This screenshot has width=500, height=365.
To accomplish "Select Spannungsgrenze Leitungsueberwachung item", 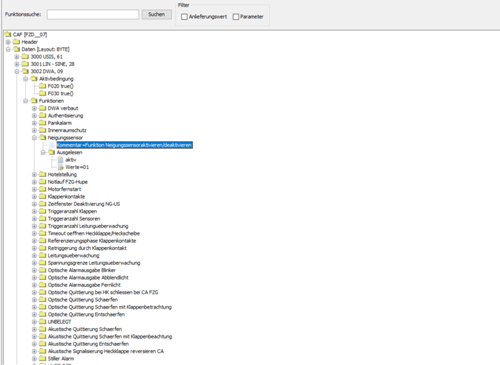I will (94, 263).
